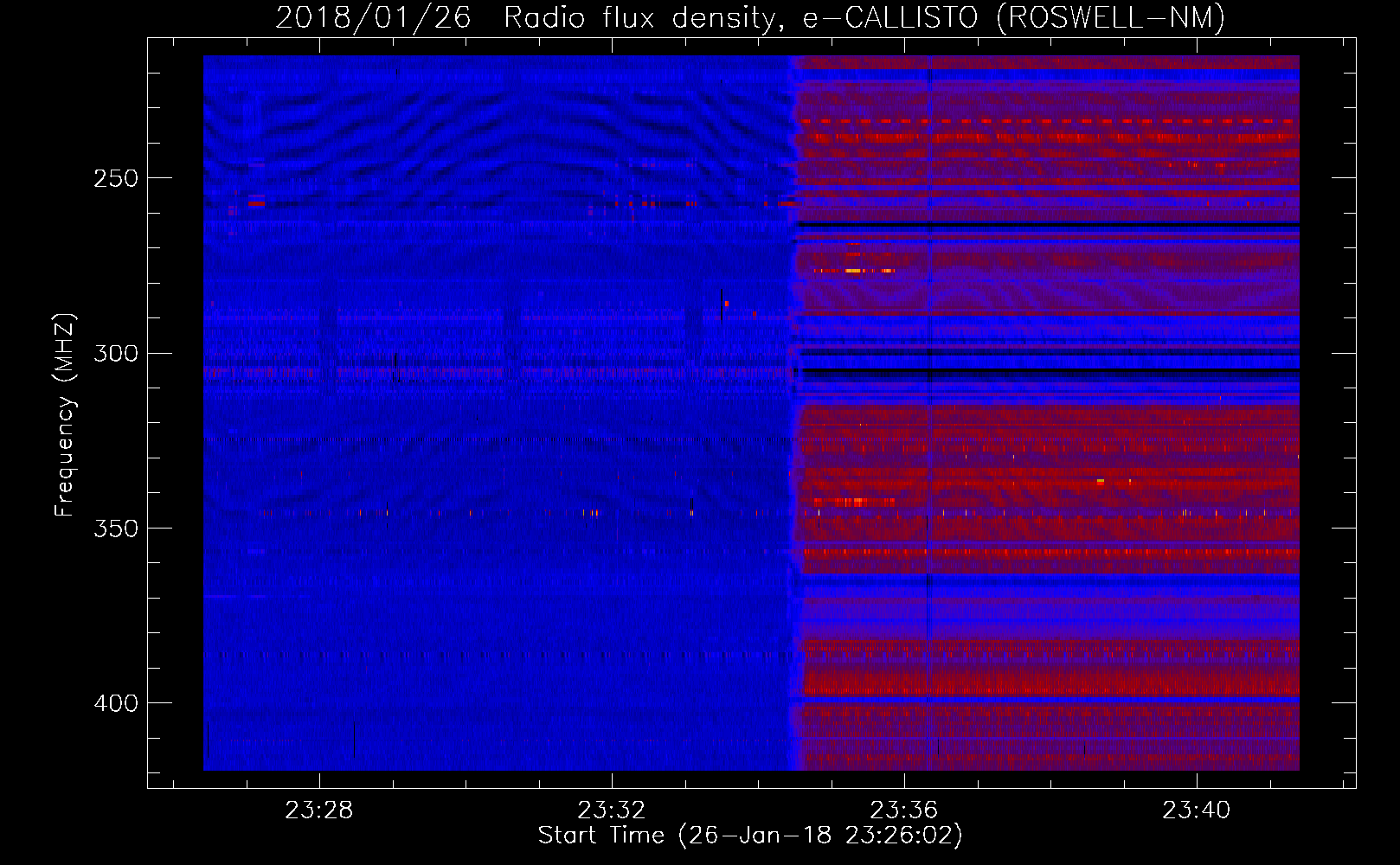Click the 250 frequency tick label
This screenshot has height=865, width=1400.
pyautogui.click(x=116, y=178)
